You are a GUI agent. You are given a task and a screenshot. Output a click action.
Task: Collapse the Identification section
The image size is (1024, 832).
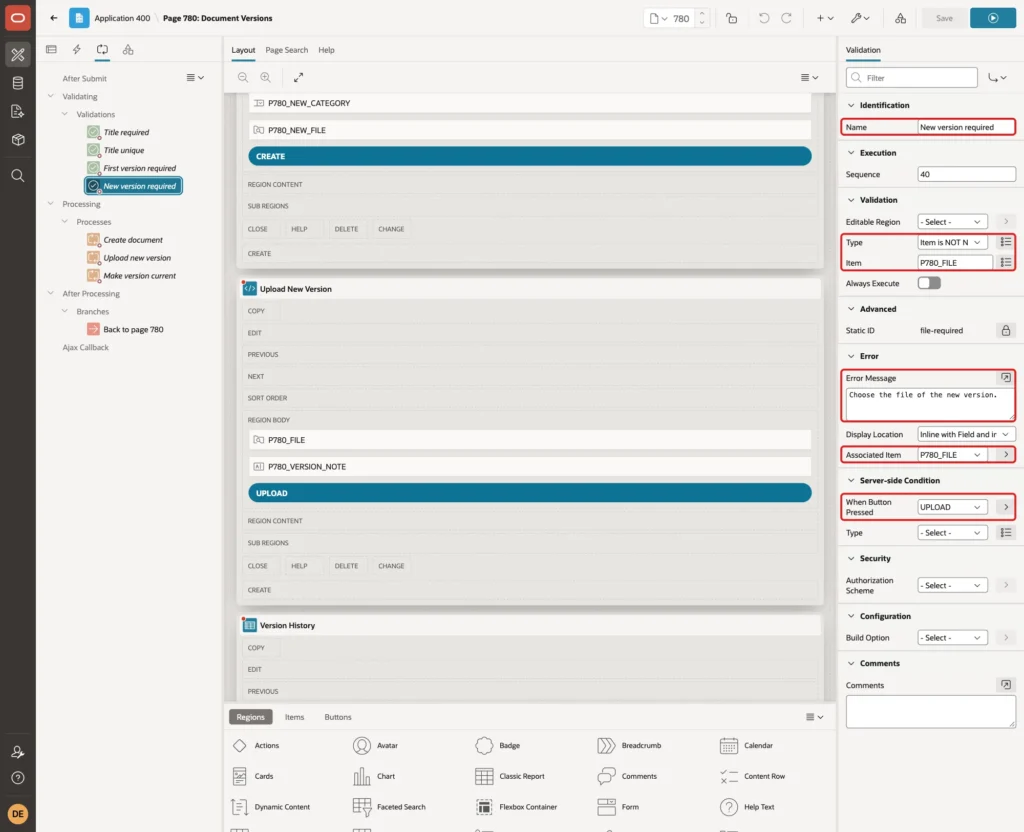coord(851,105)
